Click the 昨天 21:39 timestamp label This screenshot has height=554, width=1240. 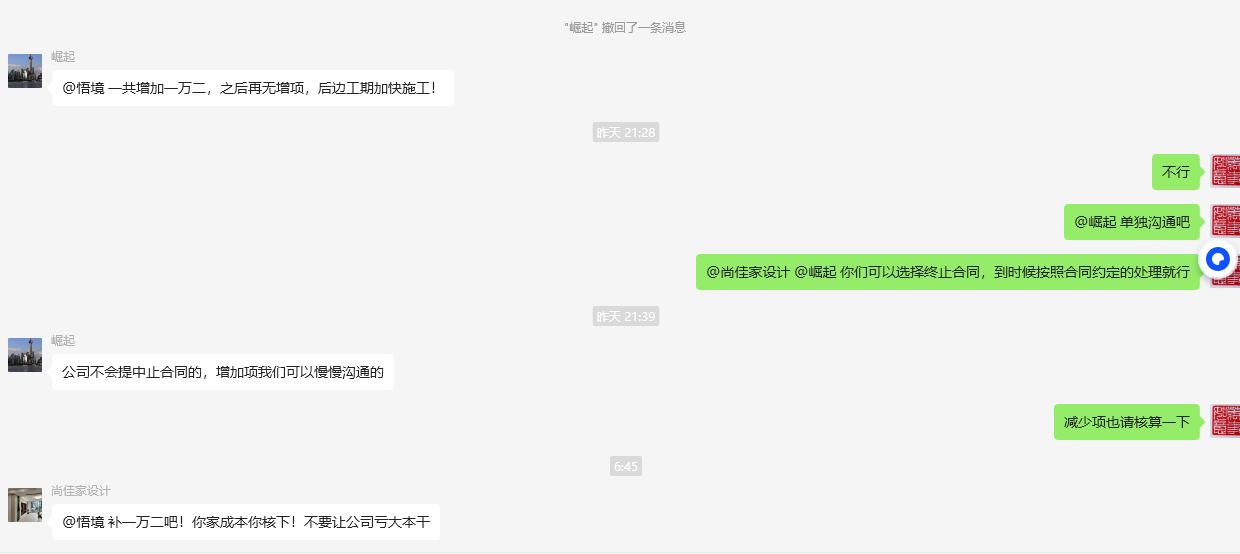click(626, 316)
